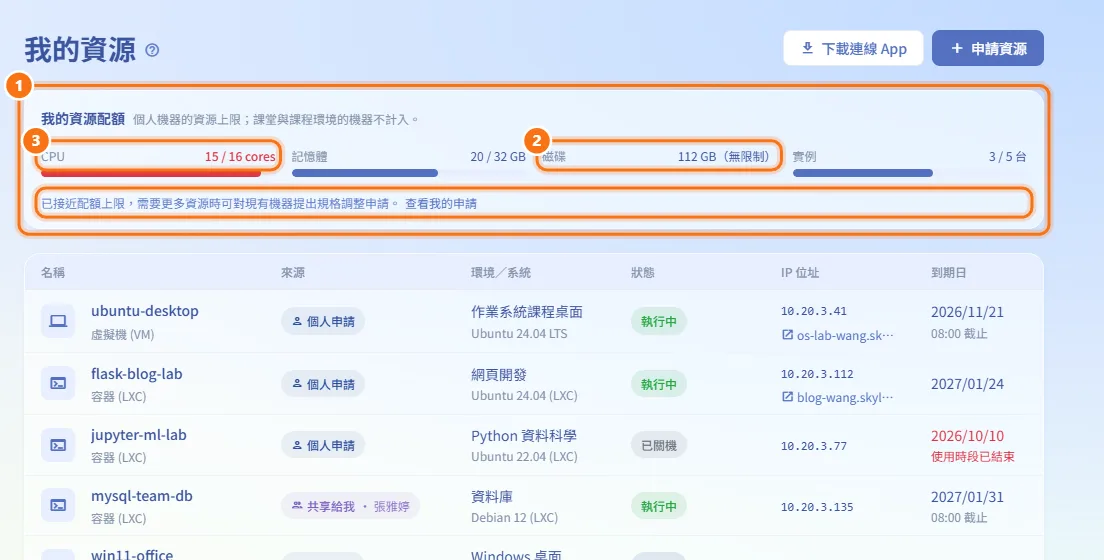The image size is (1104, 560).
Task: Click the Python 資料科學 environment text
Action: point(524,435)
